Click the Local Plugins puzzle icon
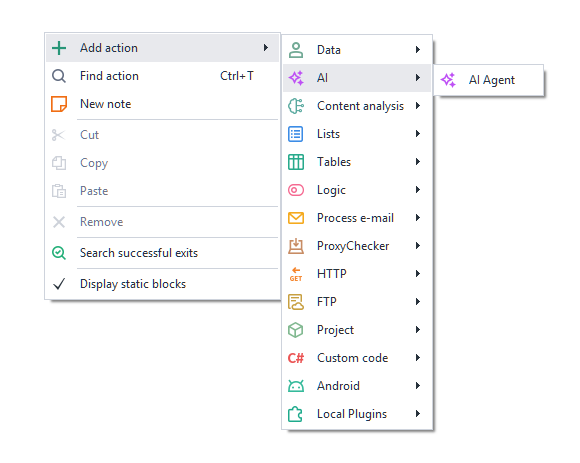The image size is (580, 463). (x=295, y=414)
